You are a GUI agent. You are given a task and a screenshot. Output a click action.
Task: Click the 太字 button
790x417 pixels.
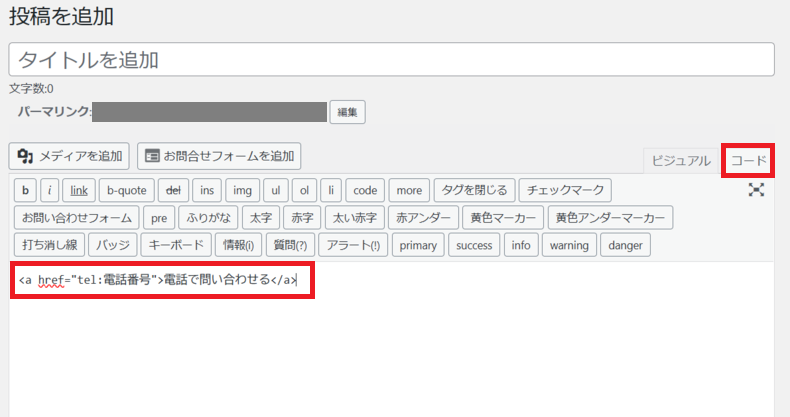261,218
